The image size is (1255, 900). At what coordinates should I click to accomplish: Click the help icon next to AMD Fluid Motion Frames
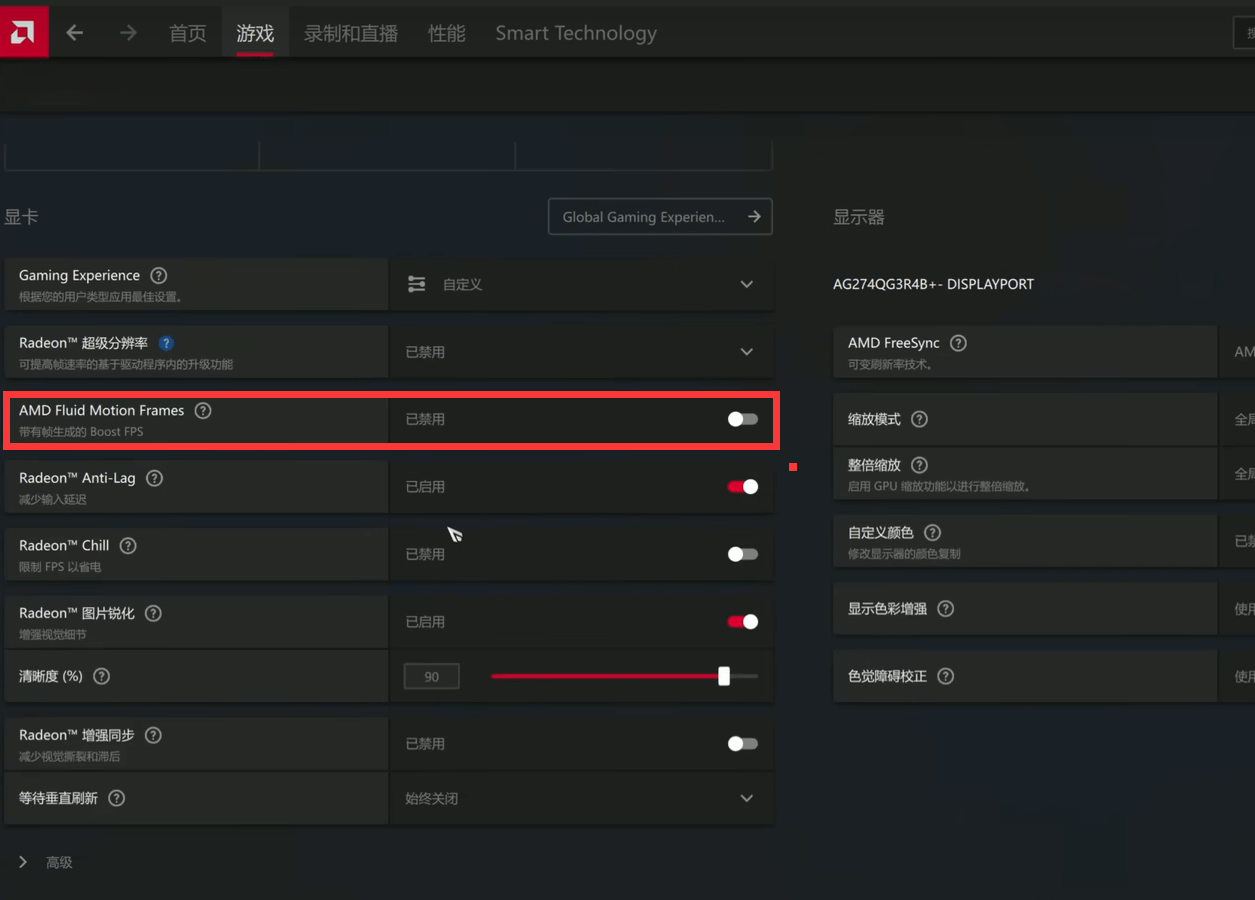pyautogui.click(x=203, y=410)
